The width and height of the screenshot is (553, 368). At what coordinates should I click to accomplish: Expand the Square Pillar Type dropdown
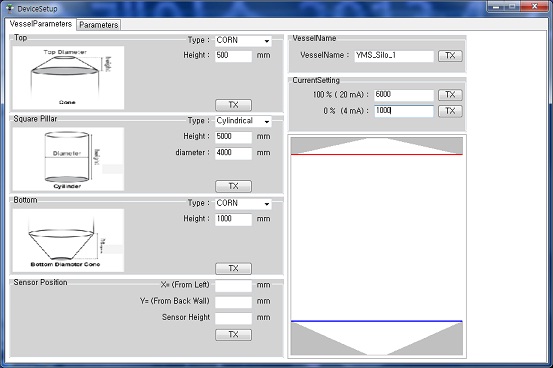[x=243, y=121]
